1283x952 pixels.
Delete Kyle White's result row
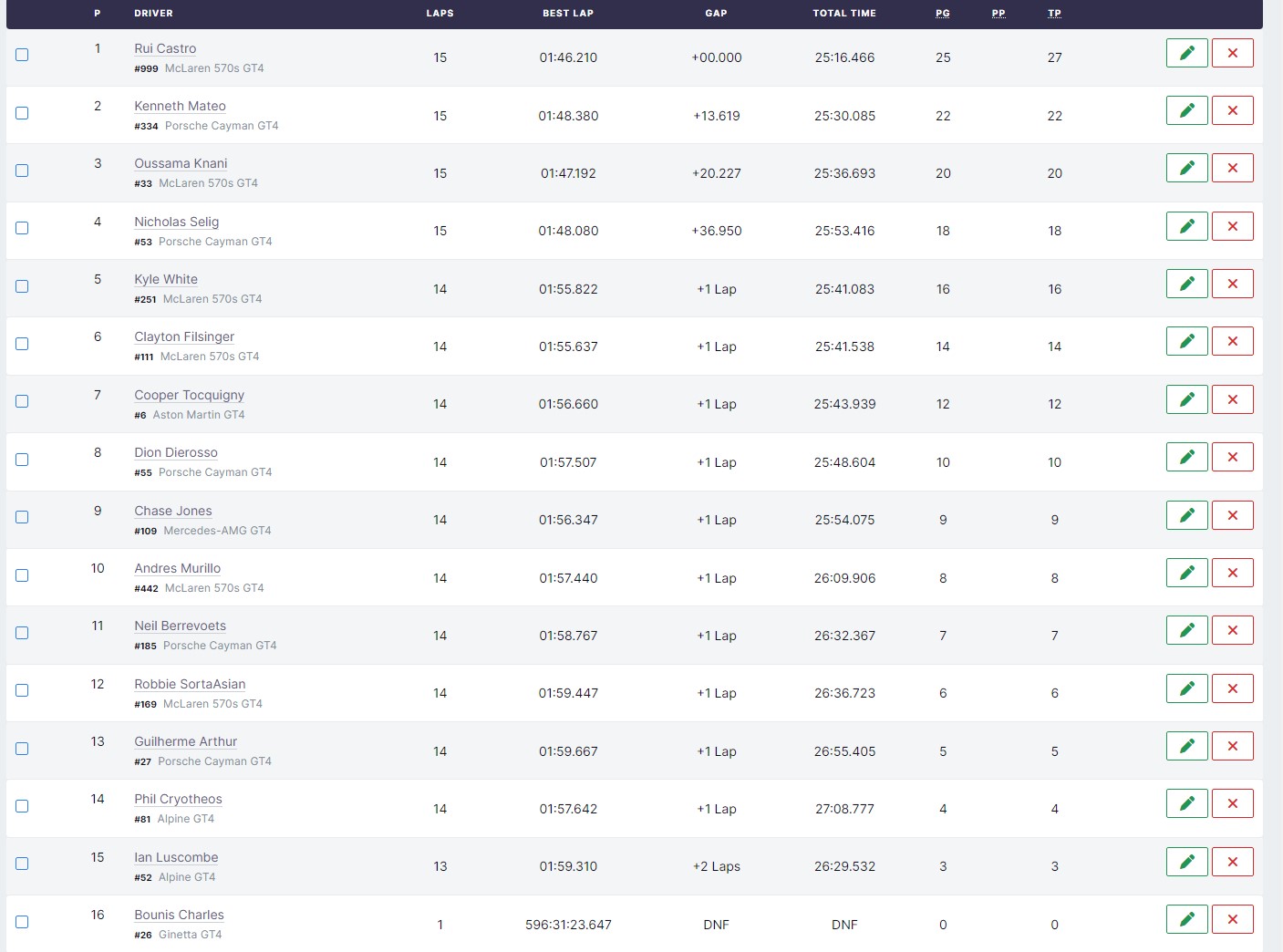(x=1232, y=284)
